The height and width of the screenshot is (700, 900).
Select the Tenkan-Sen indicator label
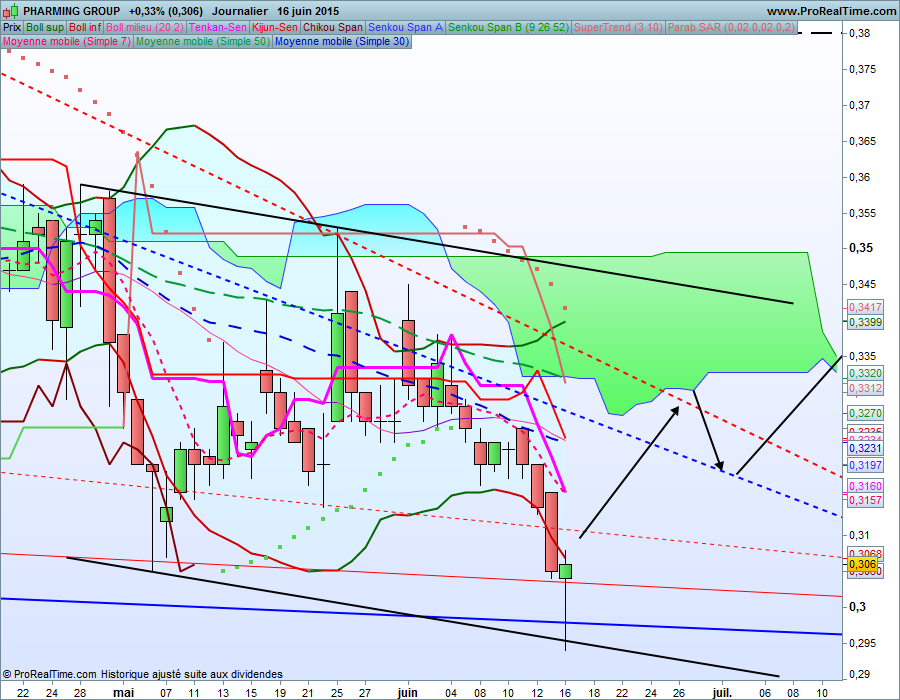[218, 28]
